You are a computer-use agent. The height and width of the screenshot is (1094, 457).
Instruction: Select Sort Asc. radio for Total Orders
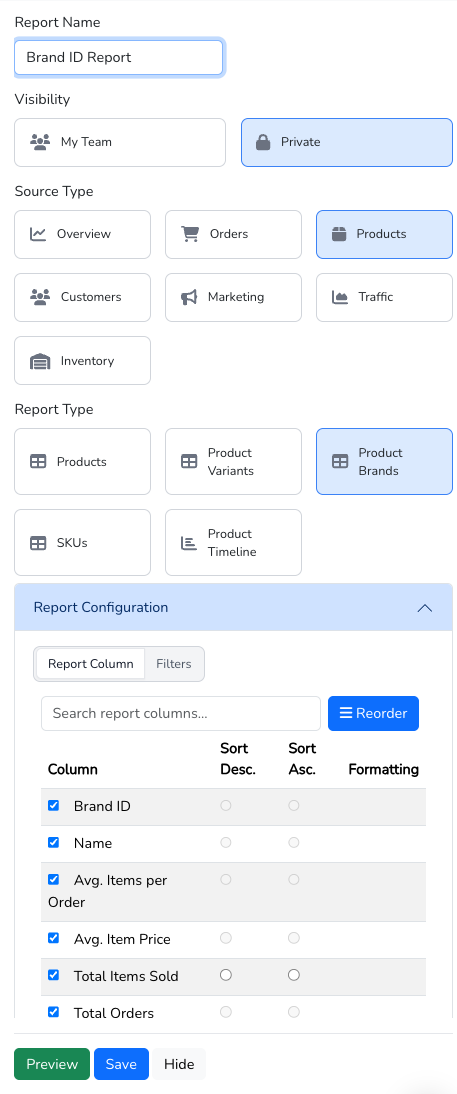coord(294,1012)
